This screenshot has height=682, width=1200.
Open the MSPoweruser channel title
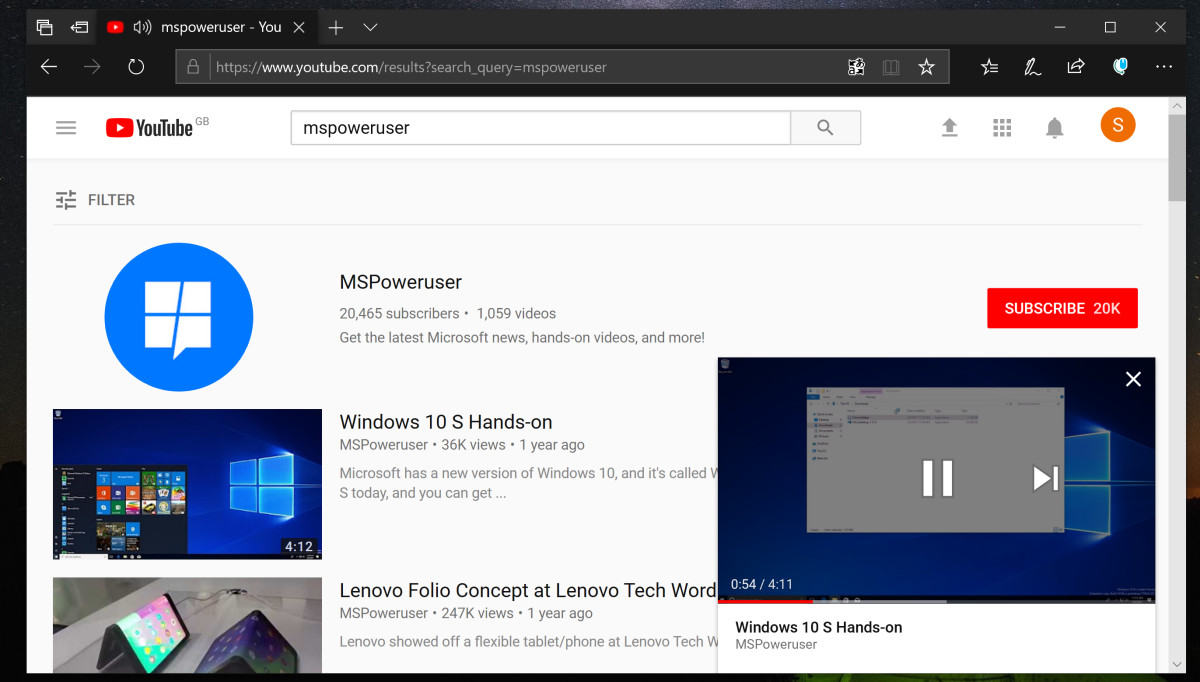tap(401, 282)
